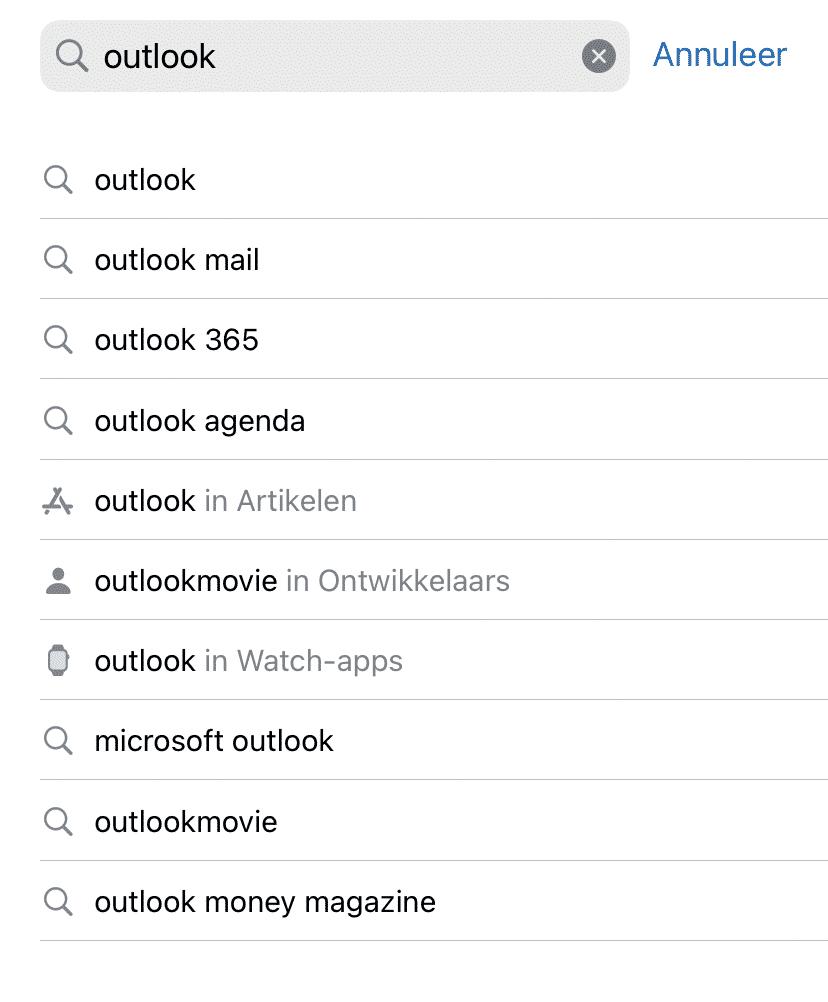This screenshot has width=828, height=1002.
Task: Select the 'outlook money magazine' suggestion
Action: (434, 902)
